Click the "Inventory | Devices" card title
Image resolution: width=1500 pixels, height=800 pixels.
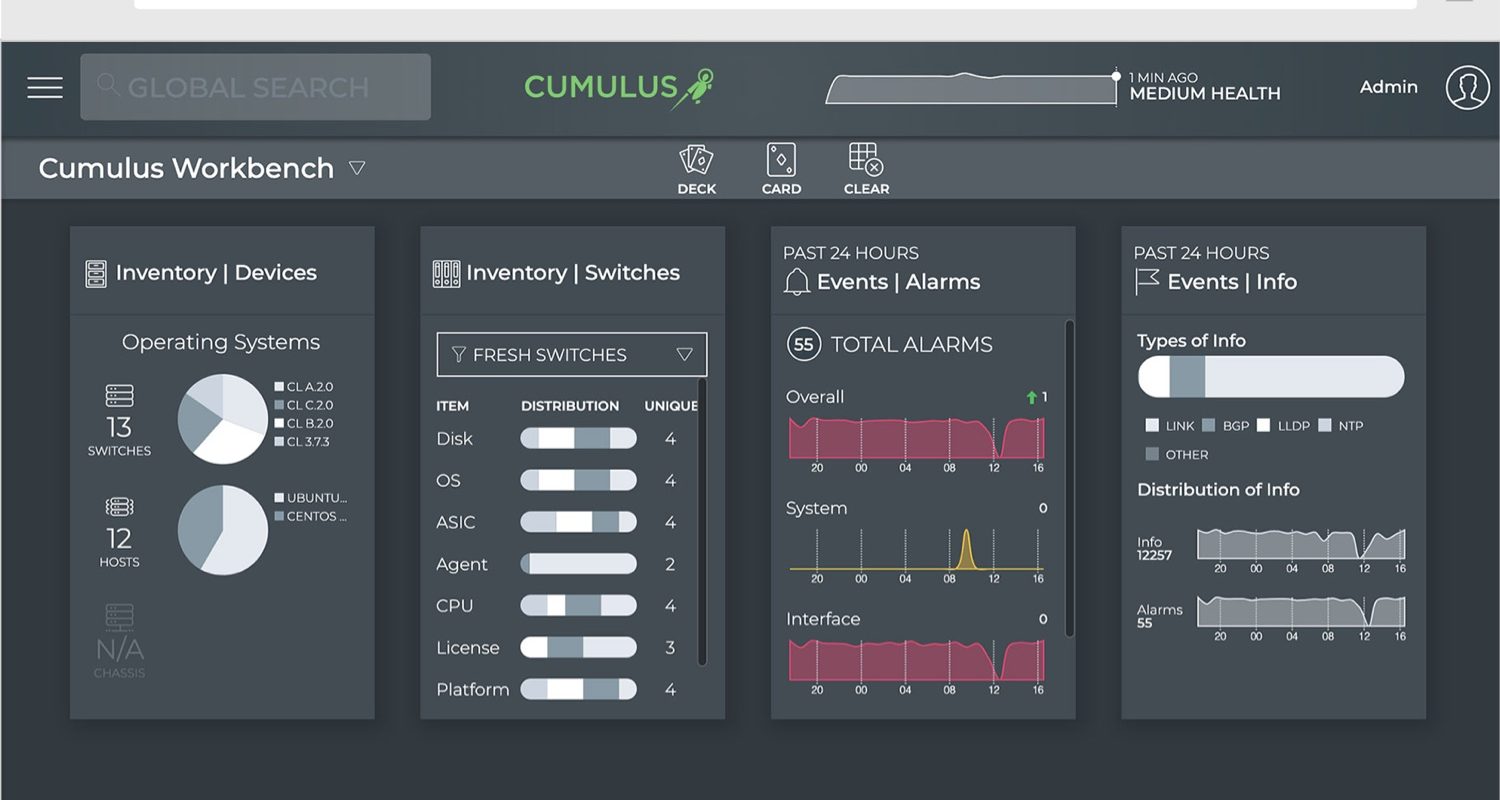[216, 273]
